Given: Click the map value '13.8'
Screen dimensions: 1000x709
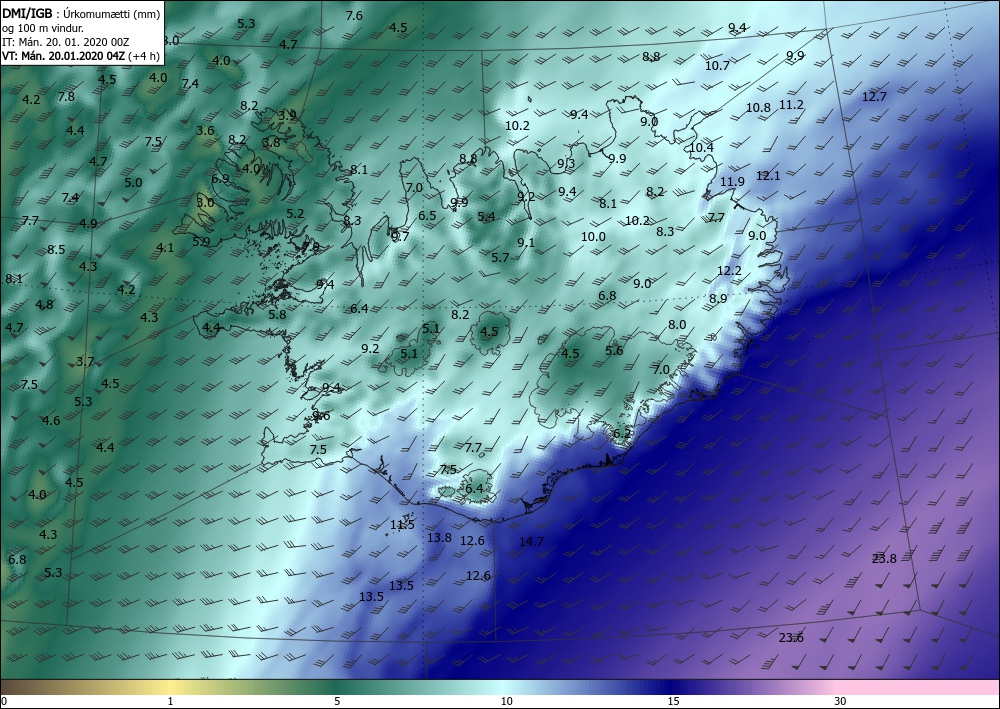Looking at the screenshot, I should 439,537.
